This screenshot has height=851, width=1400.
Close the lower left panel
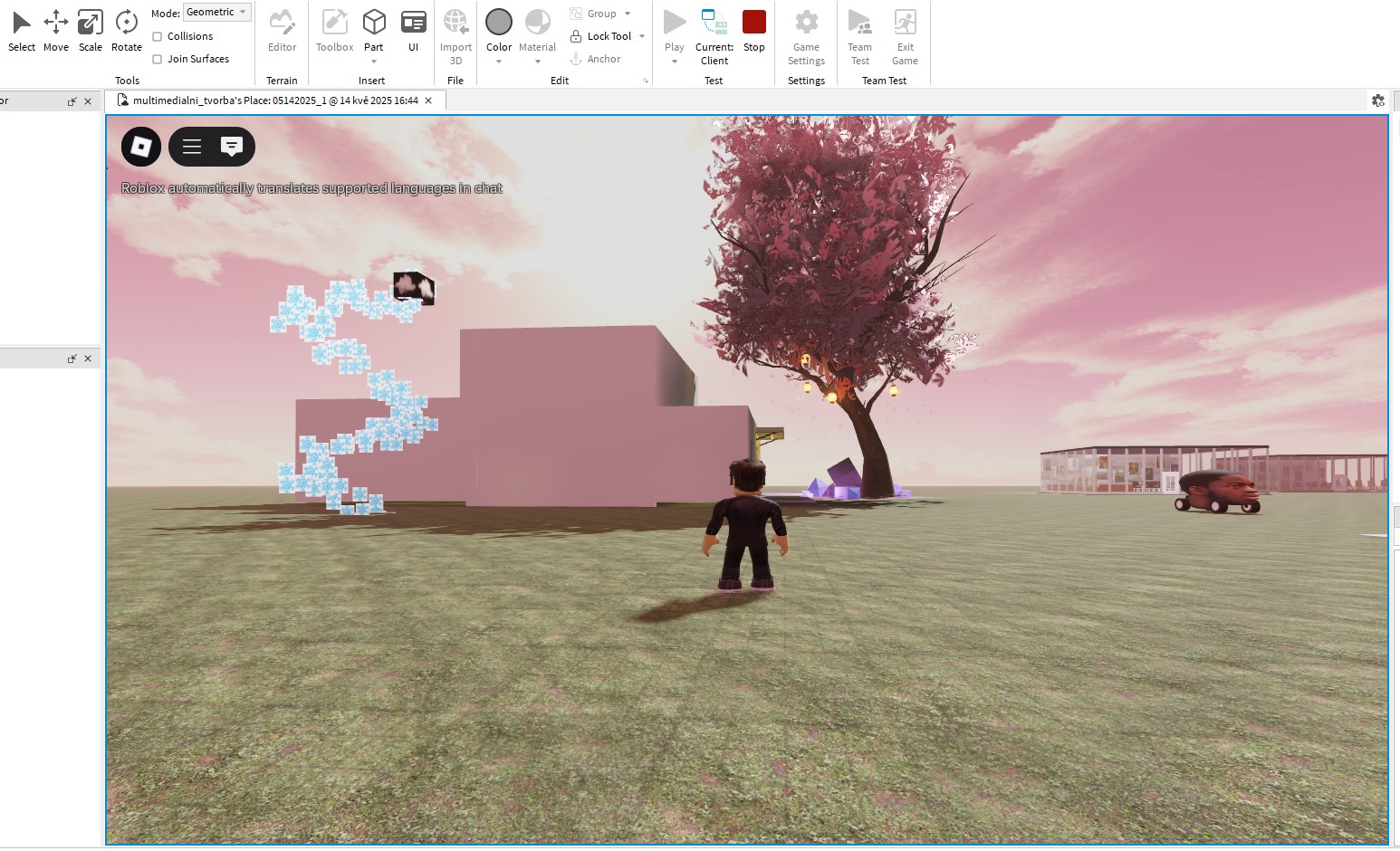click(88, 359)
